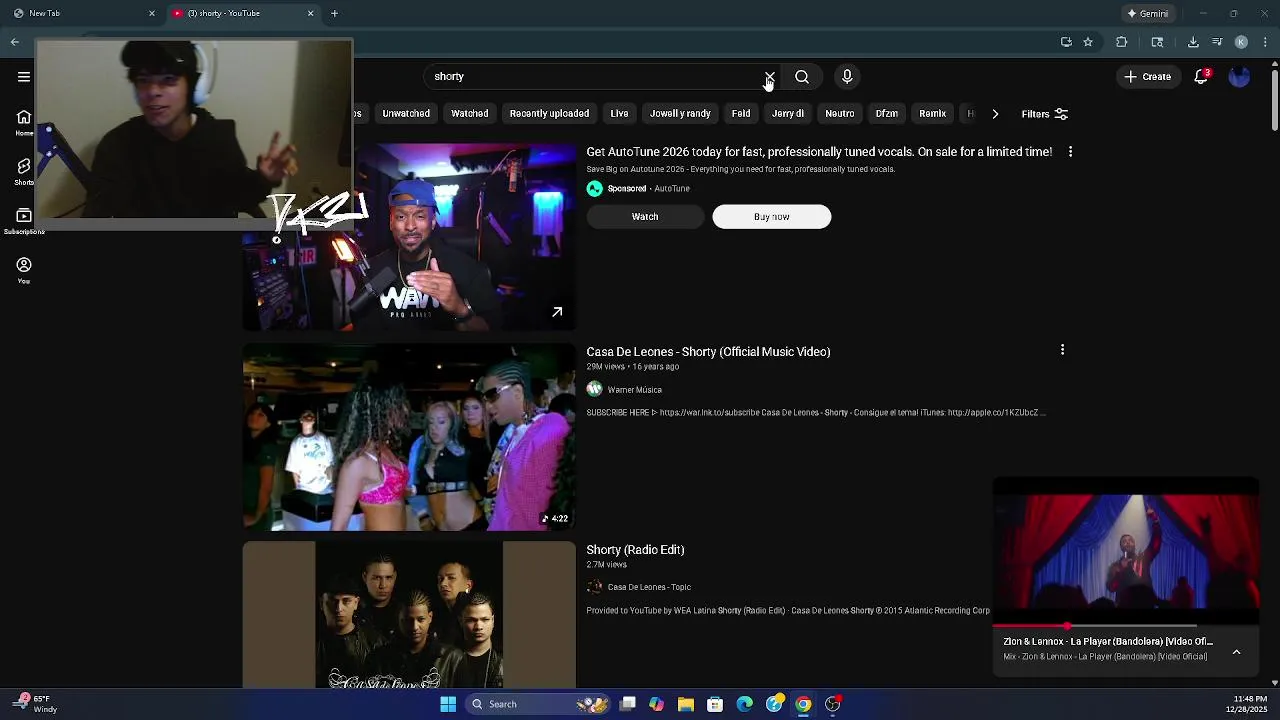Open the YouTube account avatar menu

[x=1239, y=77]
